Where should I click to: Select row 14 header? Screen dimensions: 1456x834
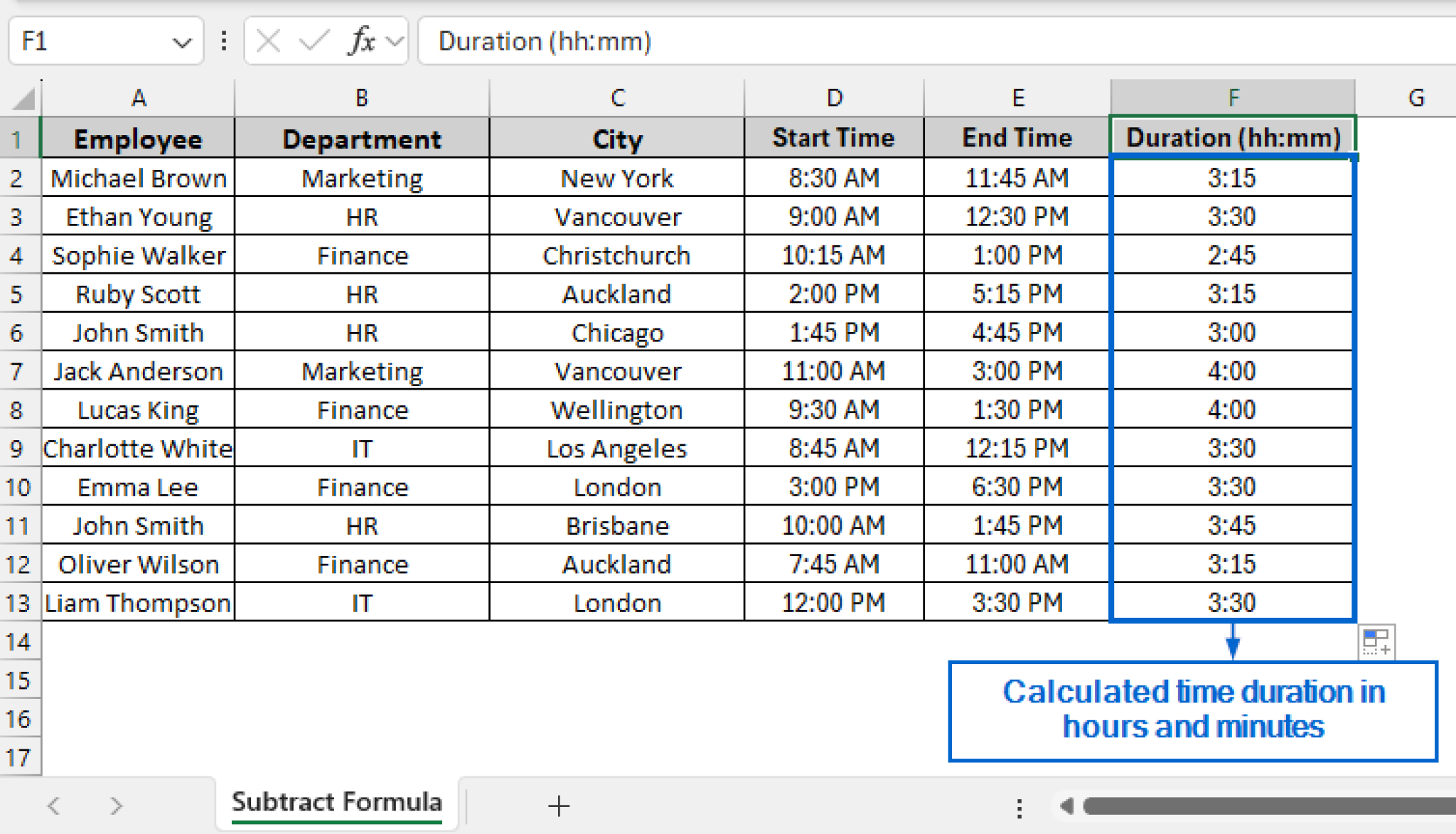click(x=19, y=641)
